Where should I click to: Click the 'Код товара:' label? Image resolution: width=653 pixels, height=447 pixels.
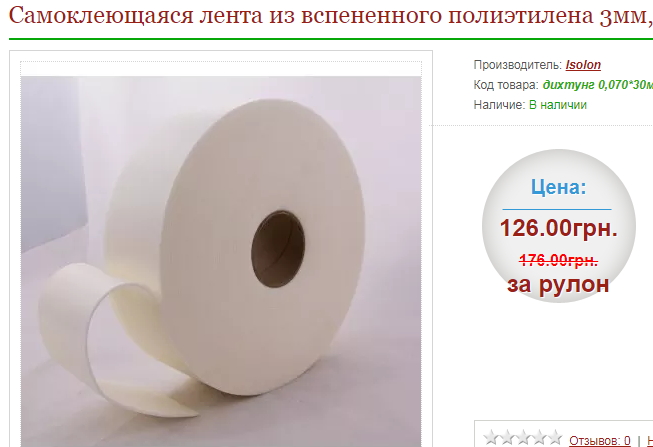pos(506,85)
